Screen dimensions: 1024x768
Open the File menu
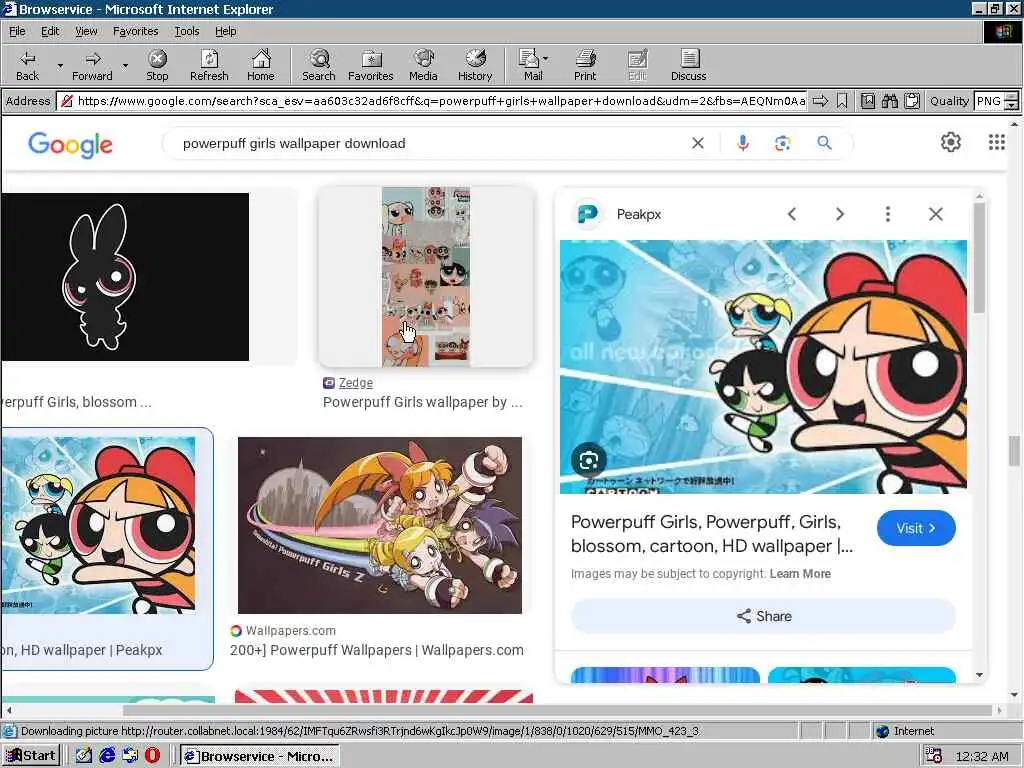click(17, 31)
